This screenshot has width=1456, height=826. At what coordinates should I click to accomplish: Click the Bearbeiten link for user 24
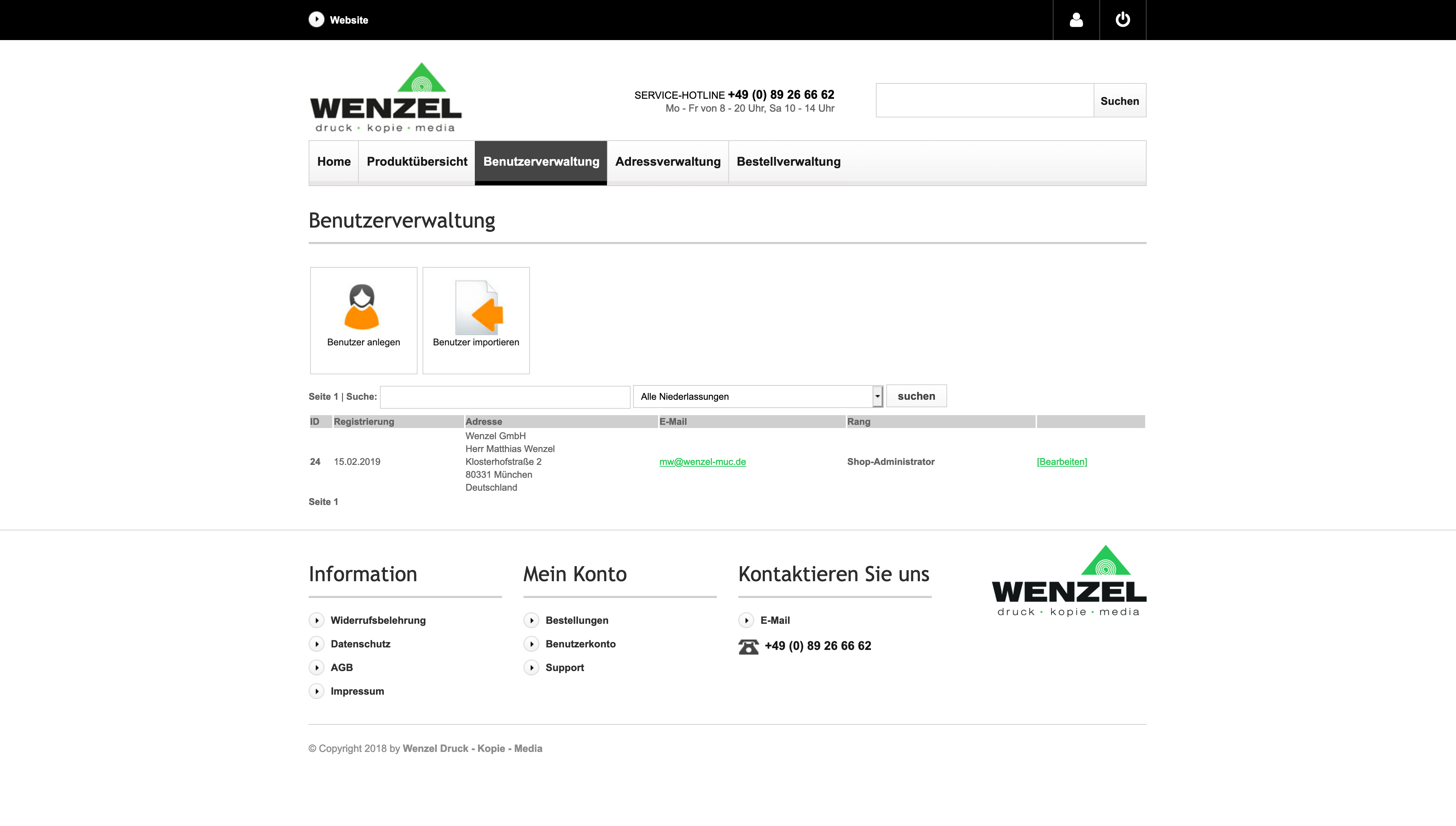pyautogui.click(x=1061, y=462)
